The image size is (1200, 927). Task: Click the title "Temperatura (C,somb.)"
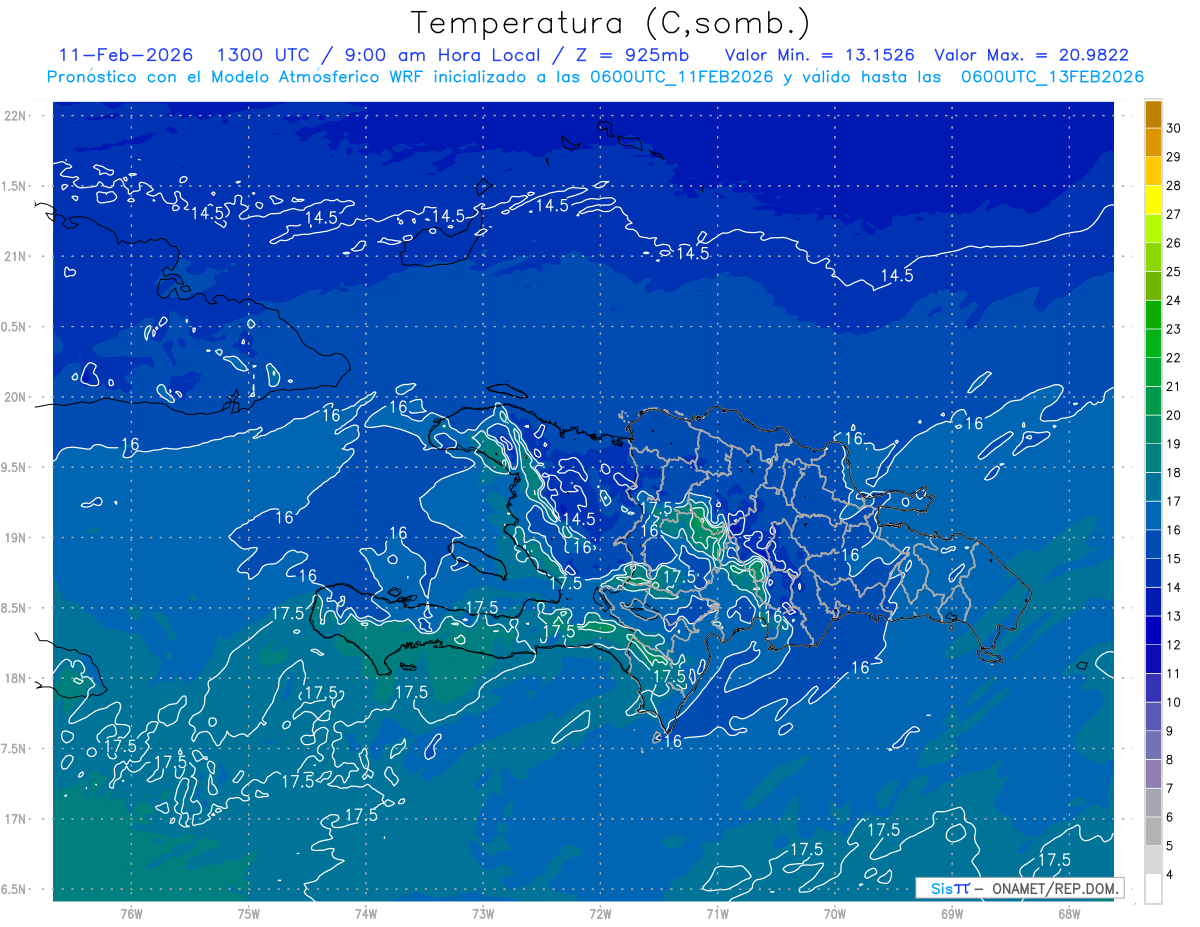[611, 24]
